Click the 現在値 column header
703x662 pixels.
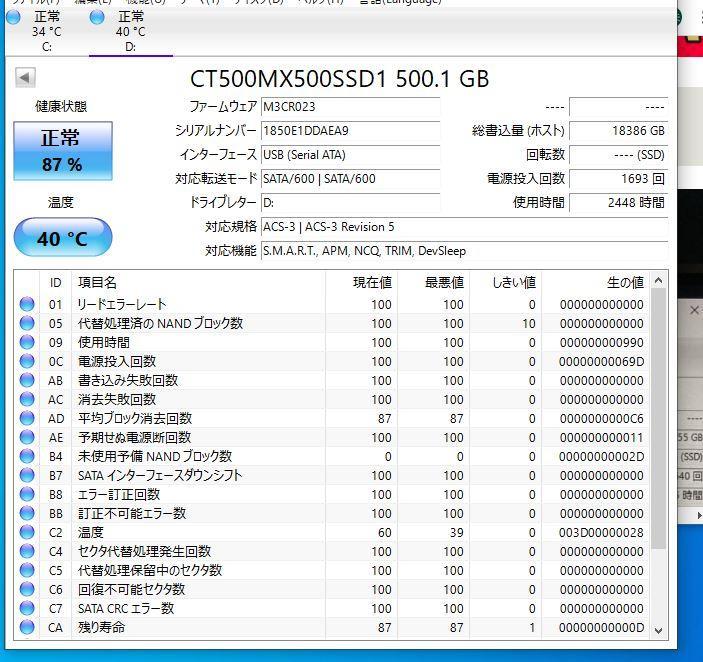pyautogui.click(x=361, y=282)
